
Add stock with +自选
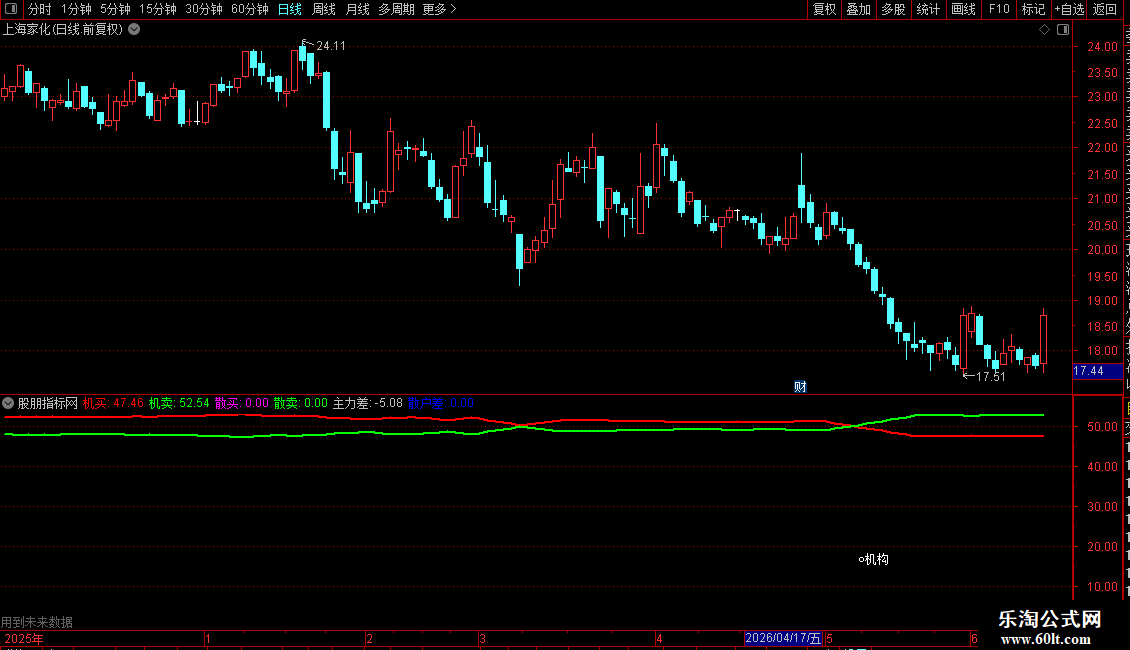pyautogui.click(x=1069, y=9)
